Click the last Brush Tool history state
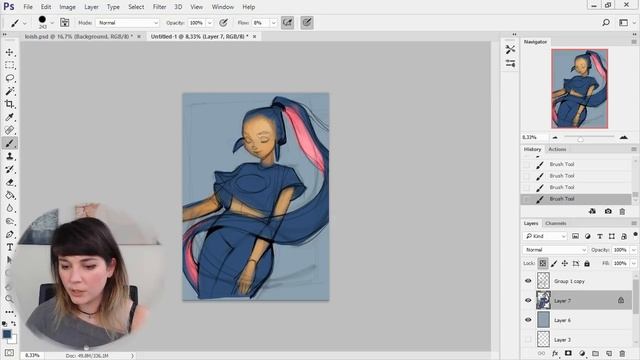The height and width of the screenshot is (360, 640). point(576,199)
